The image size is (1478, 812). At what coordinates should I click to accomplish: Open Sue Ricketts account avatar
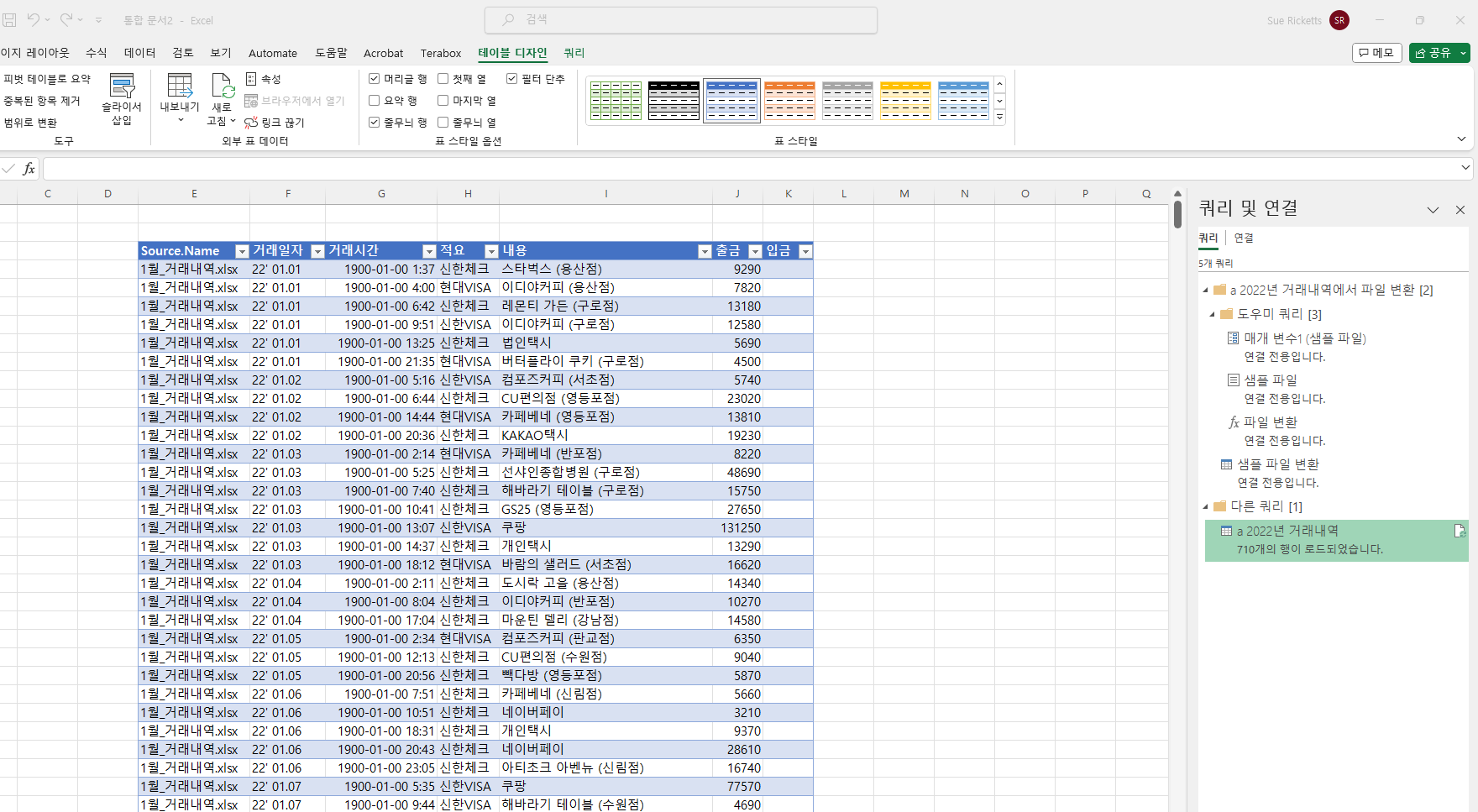(x=1339, y=20)
